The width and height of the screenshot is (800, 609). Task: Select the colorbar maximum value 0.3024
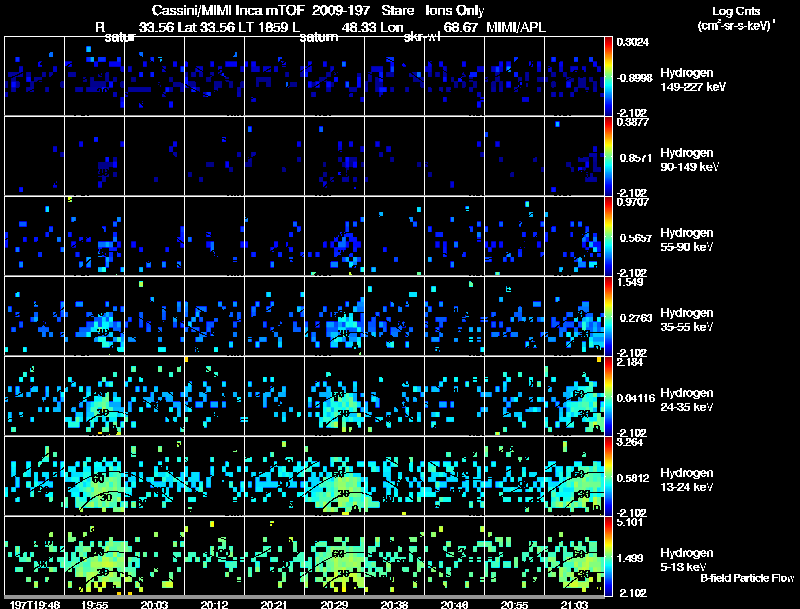click(x=632, y=42)
